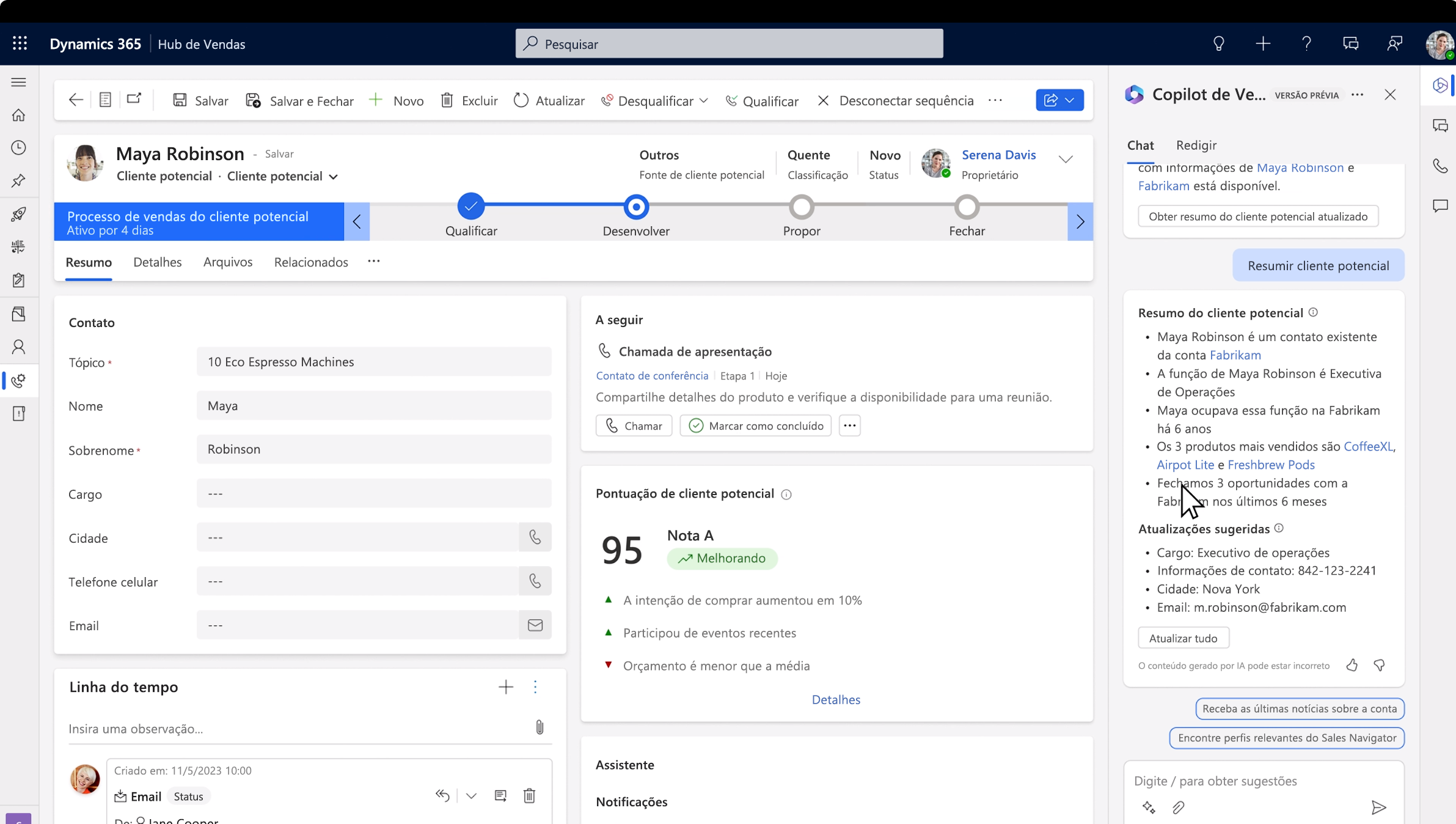The width and height of the screenshot is (1456, 824).
Task: Open more options ellipsis in A seguir card
Action: coord(849,425)
